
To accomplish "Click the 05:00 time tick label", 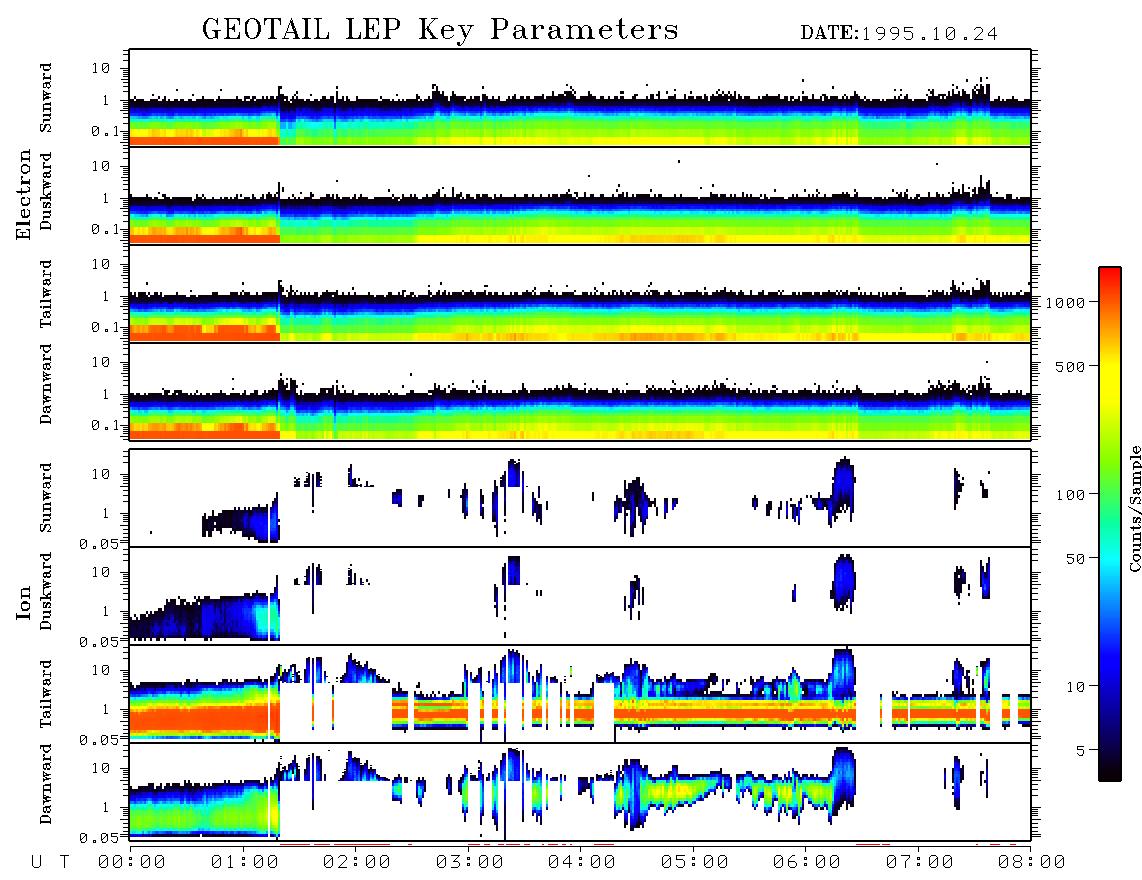I will click(694, 863).
